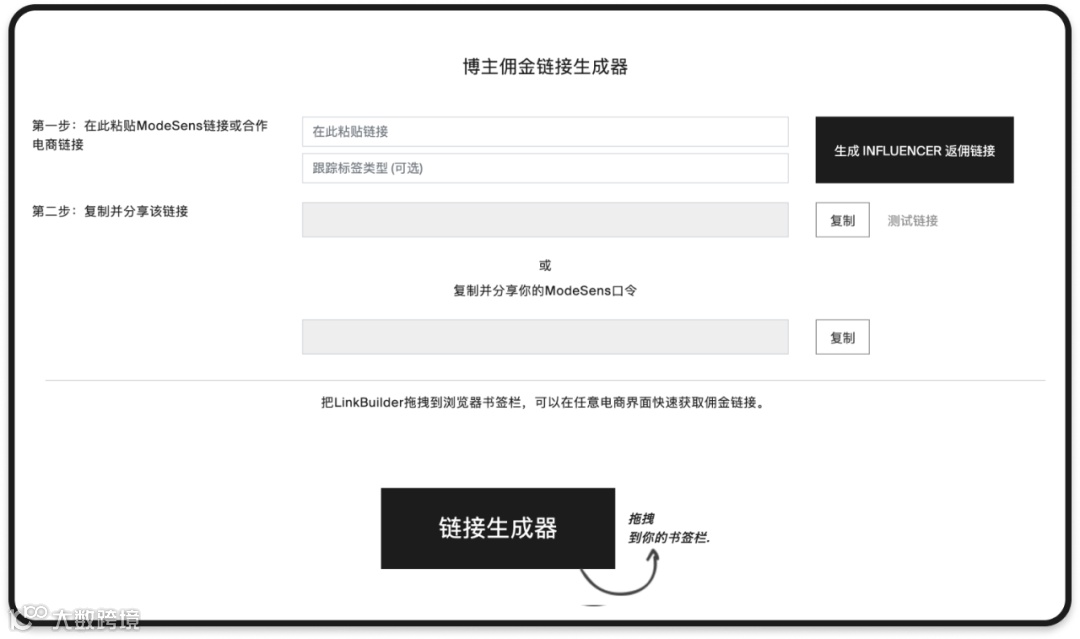Image resolution: width=1080 pixels, height=639 pixels.
Task: Click the 拖拽到你的书签栏 caption
Action: pyautogui.click(x=668, y=528)
